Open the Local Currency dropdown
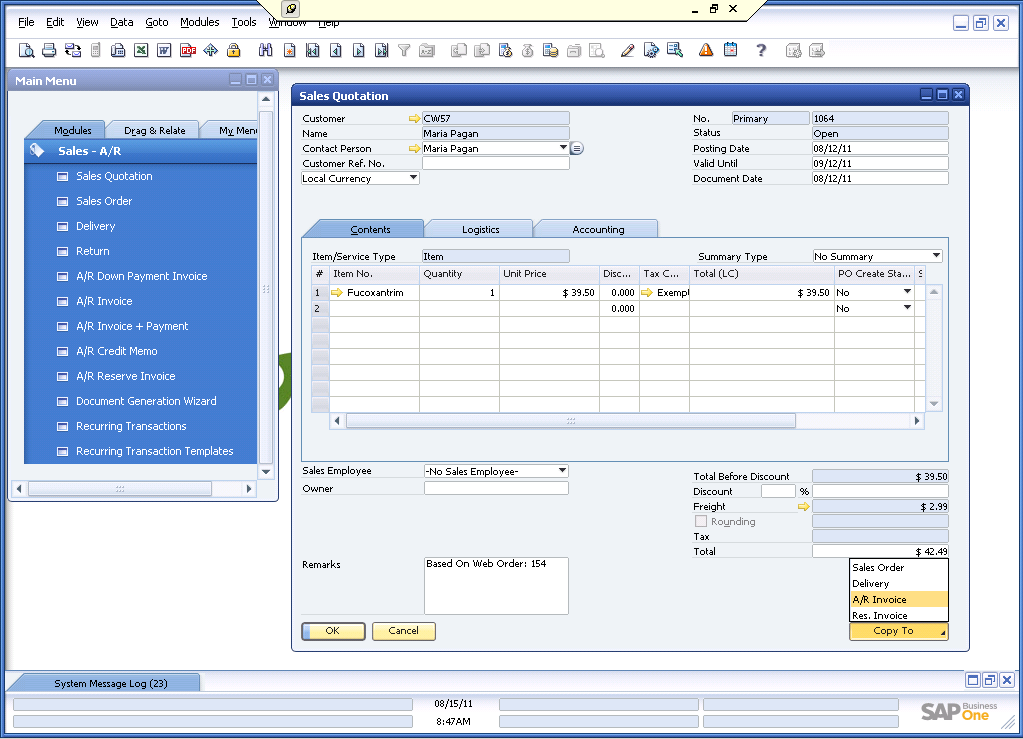1023x739 pixels. 413,178
